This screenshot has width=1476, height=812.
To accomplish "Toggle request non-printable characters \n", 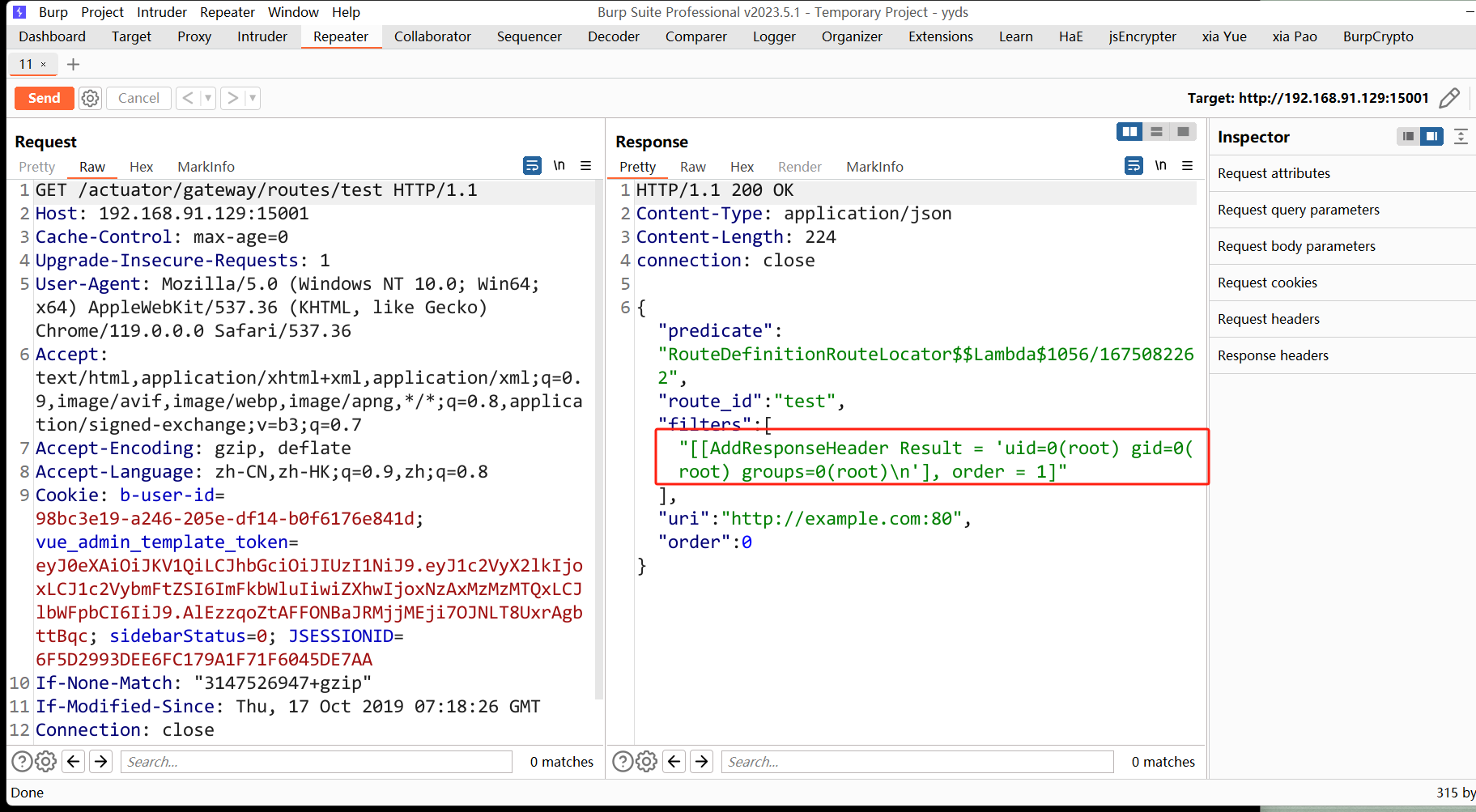I will [559, 165].
